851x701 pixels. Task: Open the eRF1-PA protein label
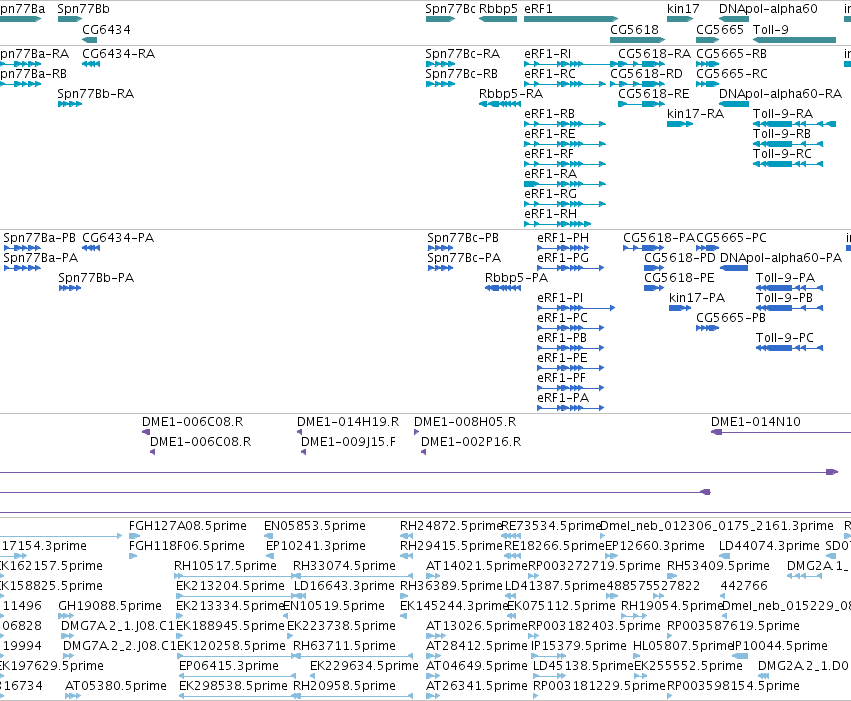pos(563,398)
